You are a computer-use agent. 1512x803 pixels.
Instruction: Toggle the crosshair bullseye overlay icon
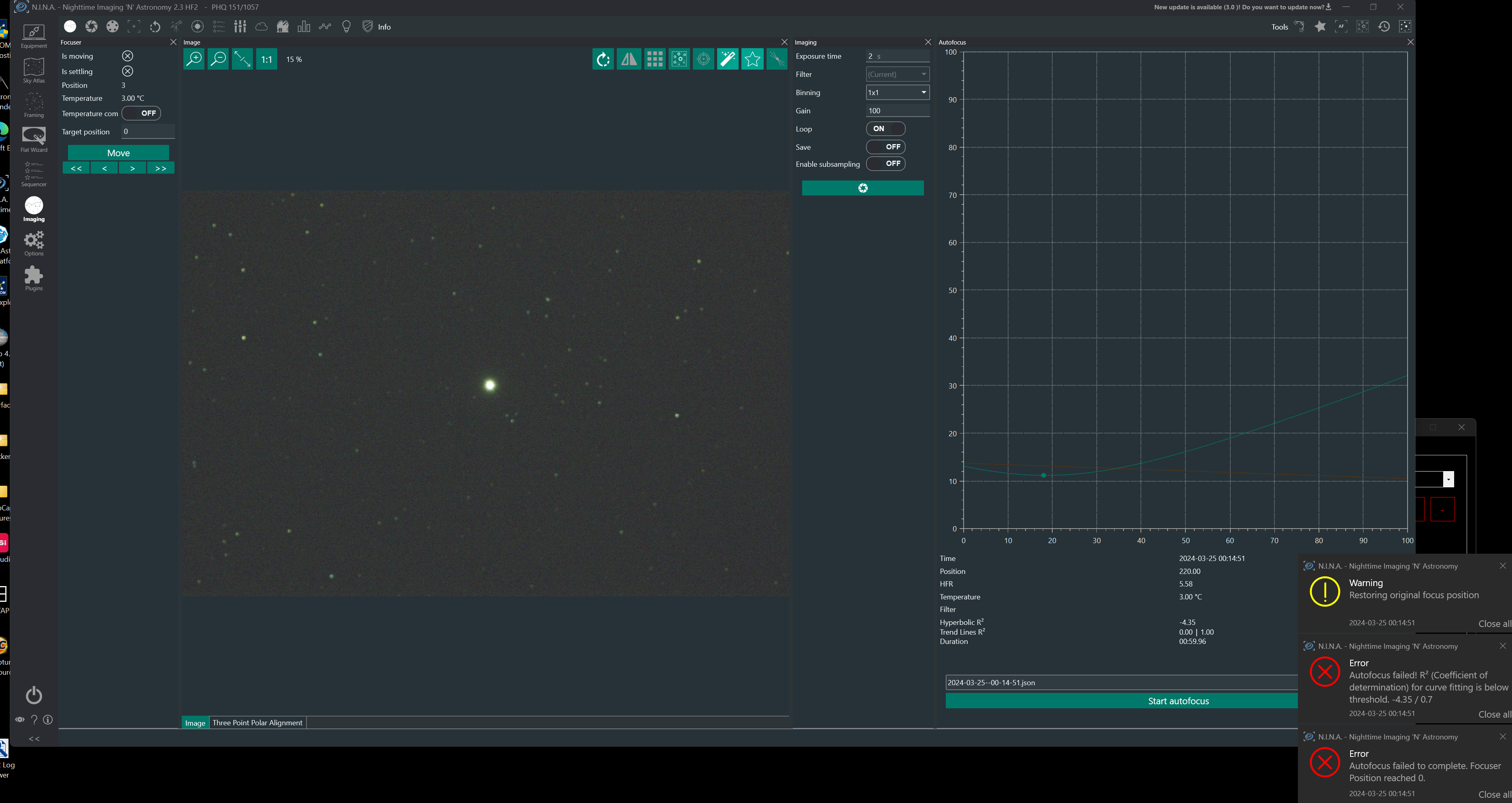(x=703, y=59)
